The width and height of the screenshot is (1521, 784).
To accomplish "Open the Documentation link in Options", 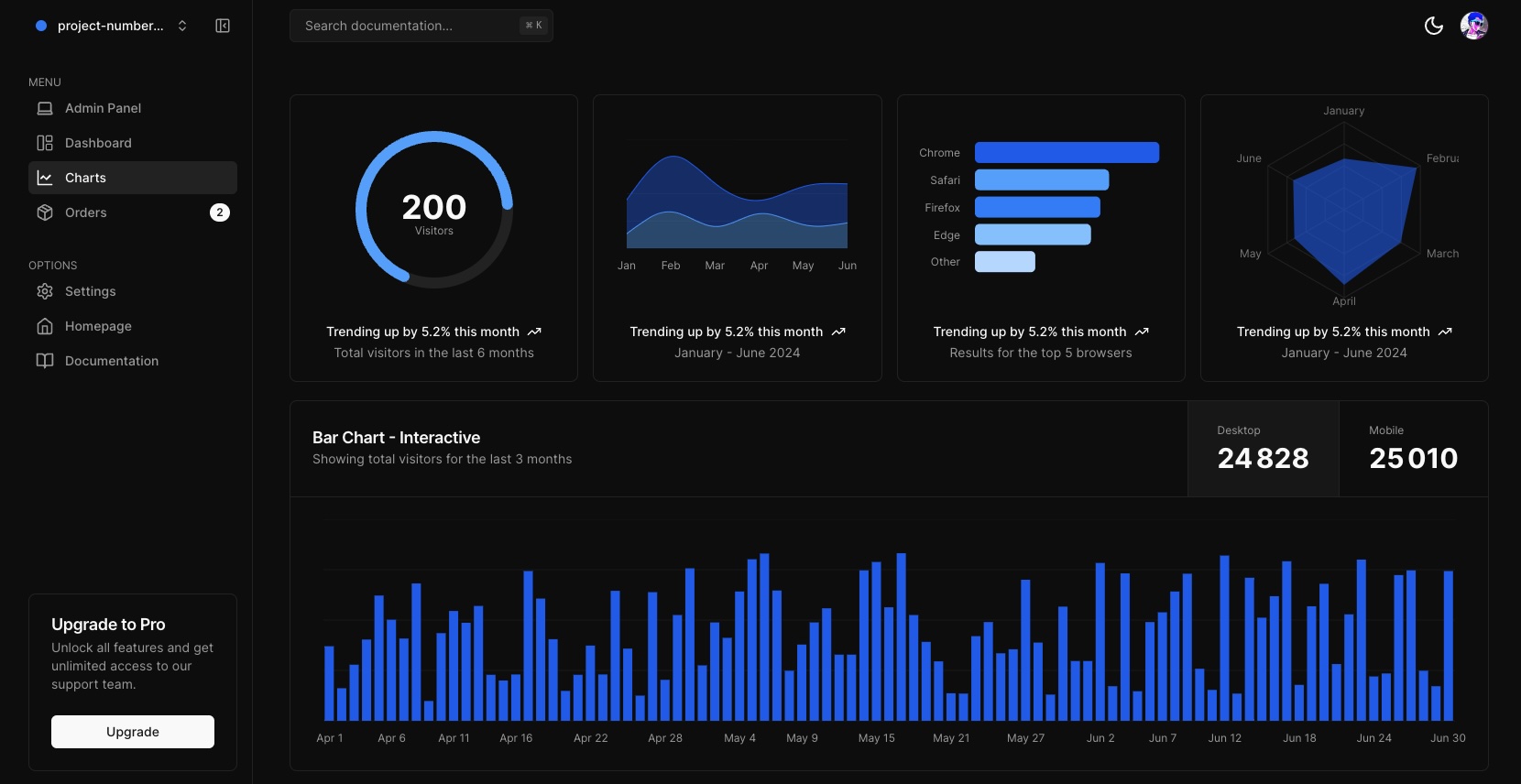I will (112, 361).
